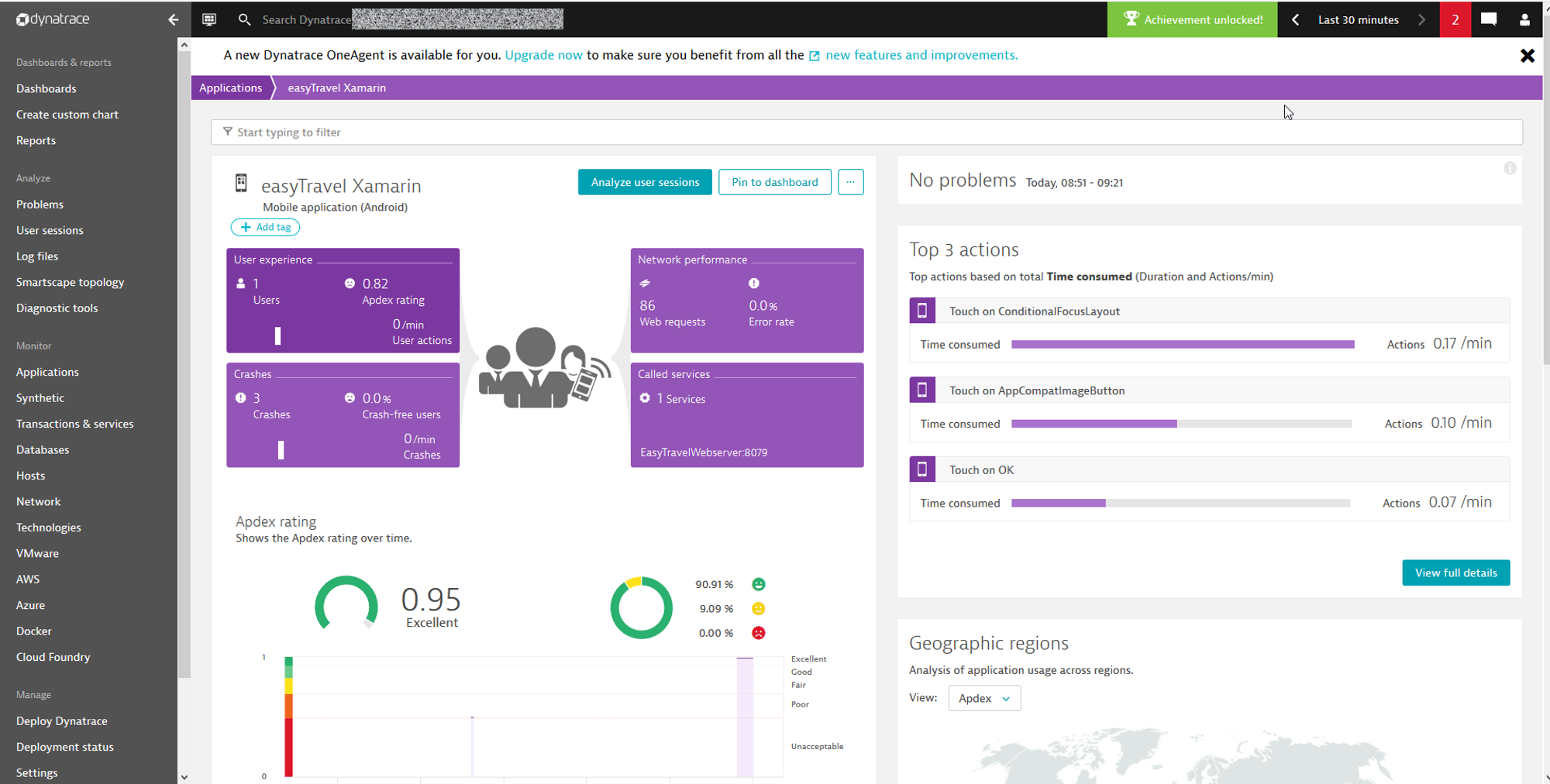Open the Achievement unlocked notification

pyautogui.click(x=1192, y=19)
